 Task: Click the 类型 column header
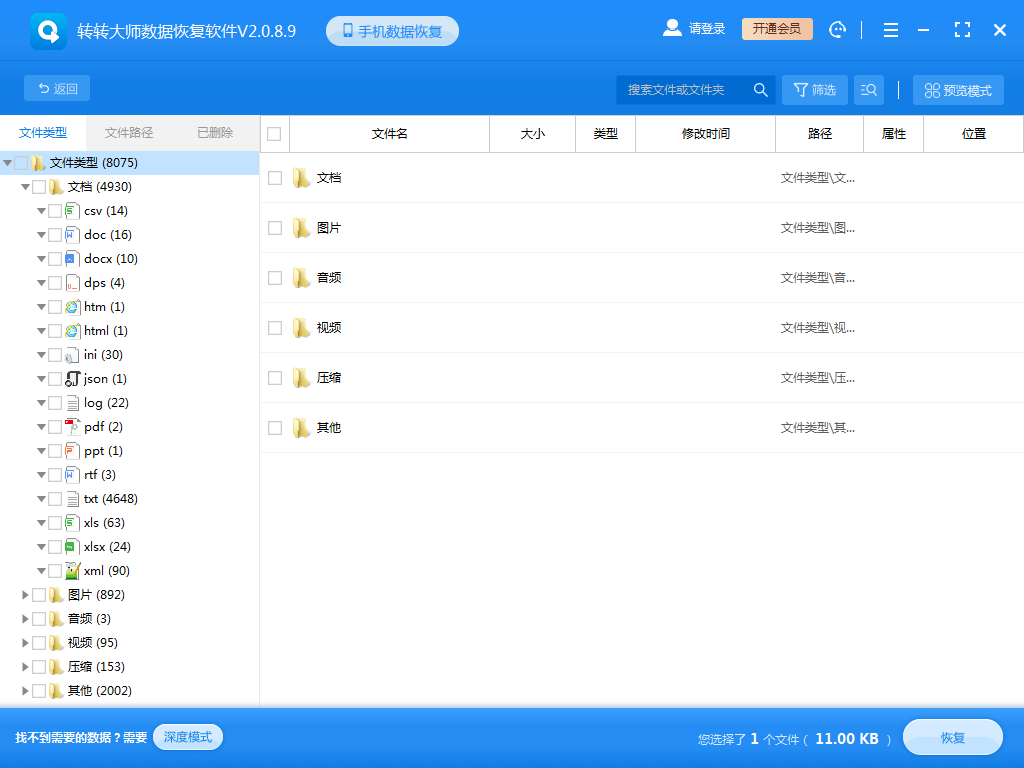tap(605, 134)
